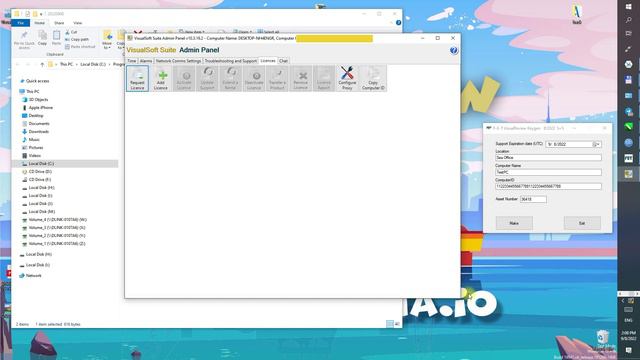Click the Extend a Rental toolbar icon

click(x=231, y=78)
